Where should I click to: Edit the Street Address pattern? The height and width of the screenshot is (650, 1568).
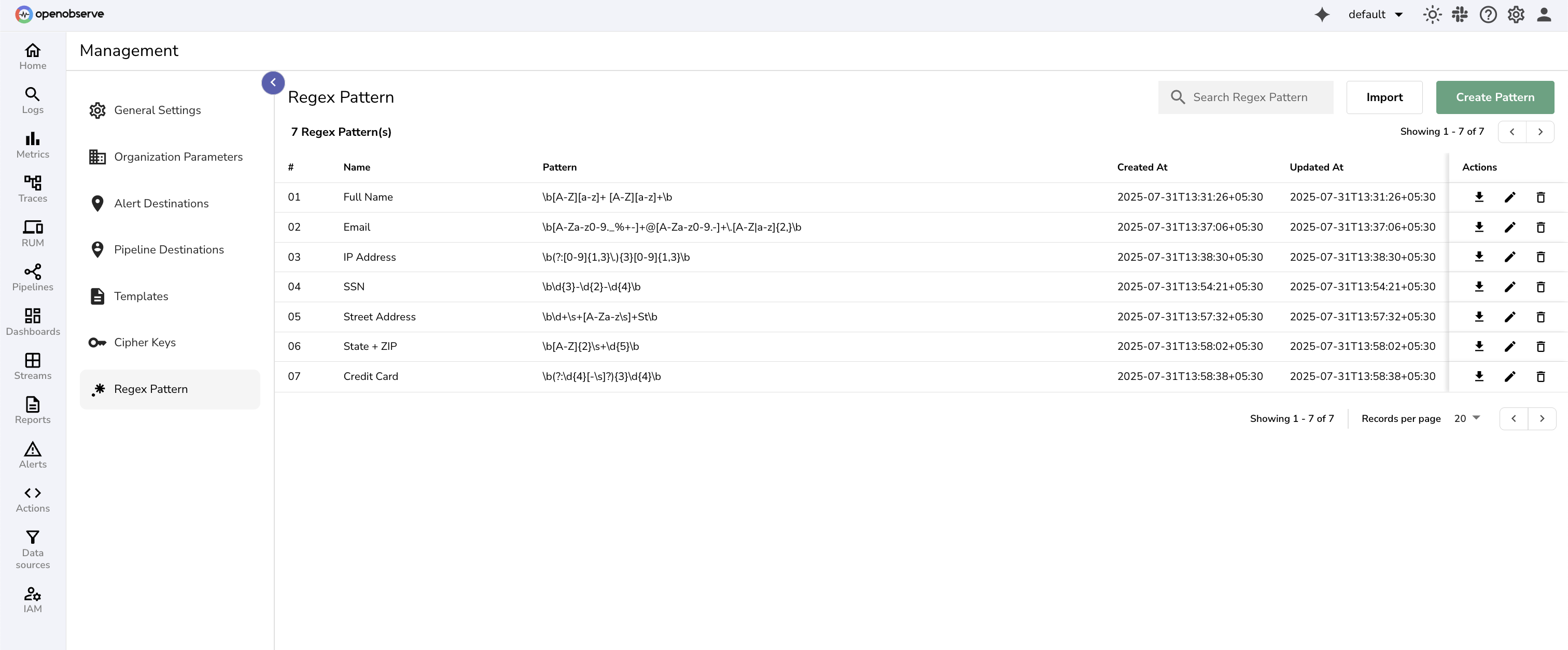(x=1509, y=317)
